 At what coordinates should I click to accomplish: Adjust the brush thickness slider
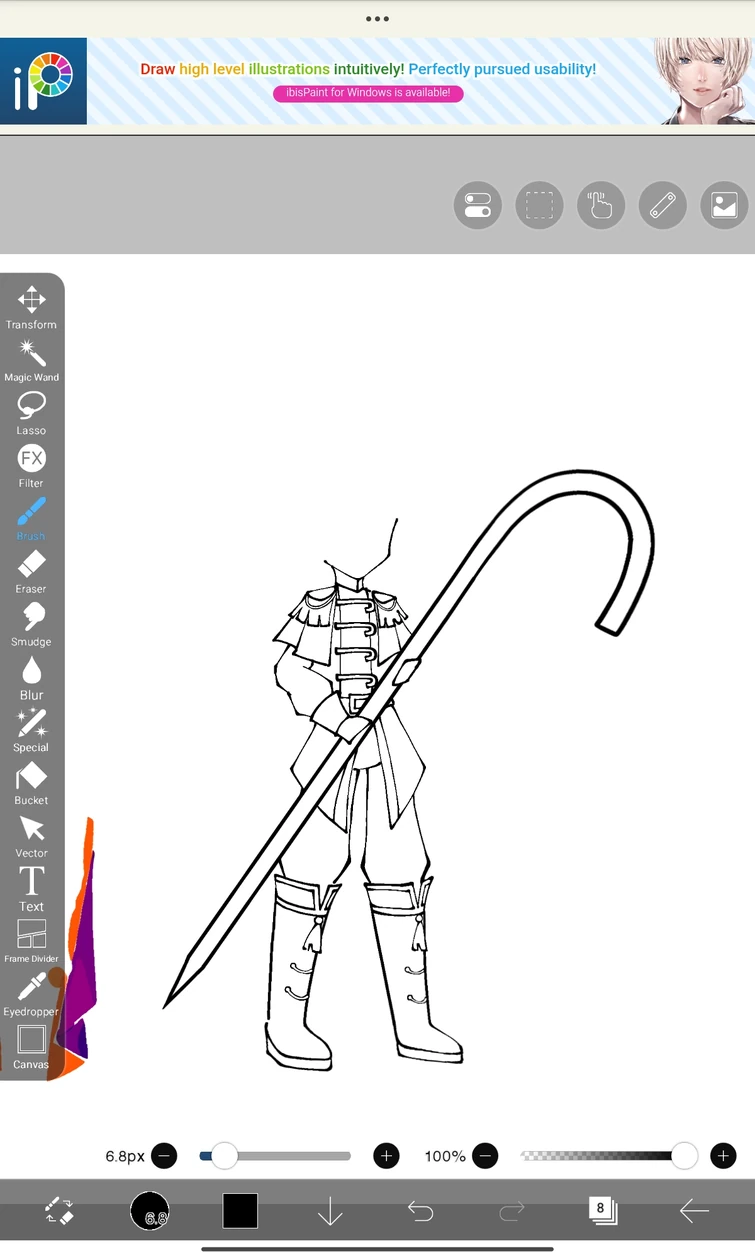point(275,1156)
